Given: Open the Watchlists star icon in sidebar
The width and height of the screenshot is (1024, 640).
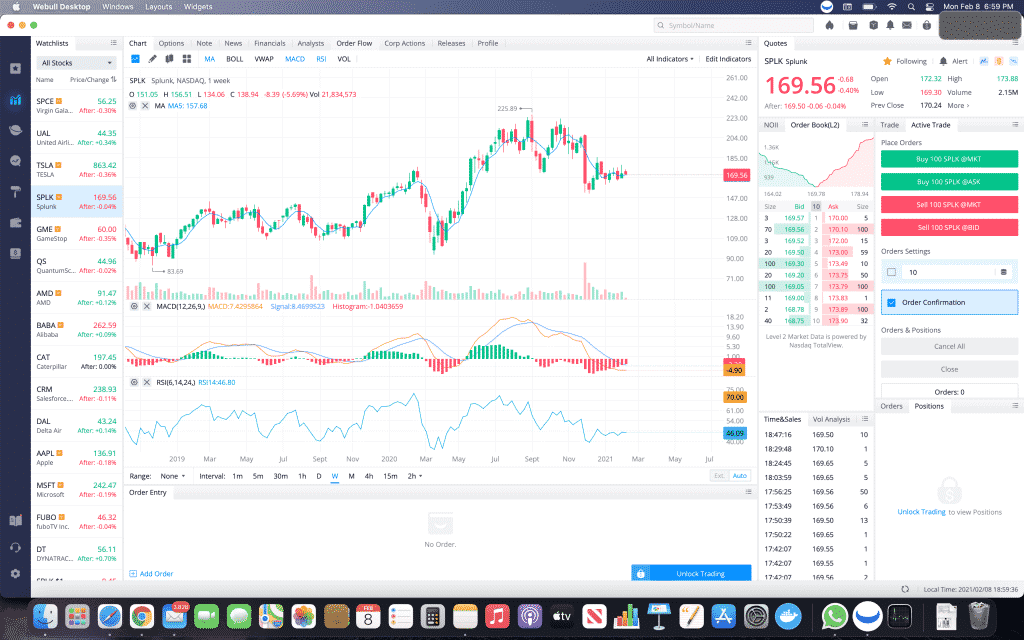Looking at the screenshot, I should click(x=15, y=69).
